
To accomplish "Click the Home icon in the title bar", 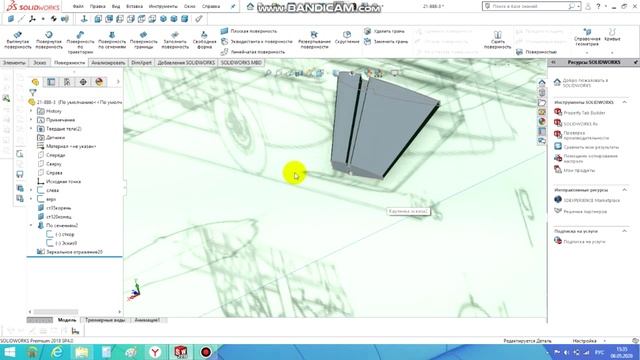I will (x=251, y=7).
